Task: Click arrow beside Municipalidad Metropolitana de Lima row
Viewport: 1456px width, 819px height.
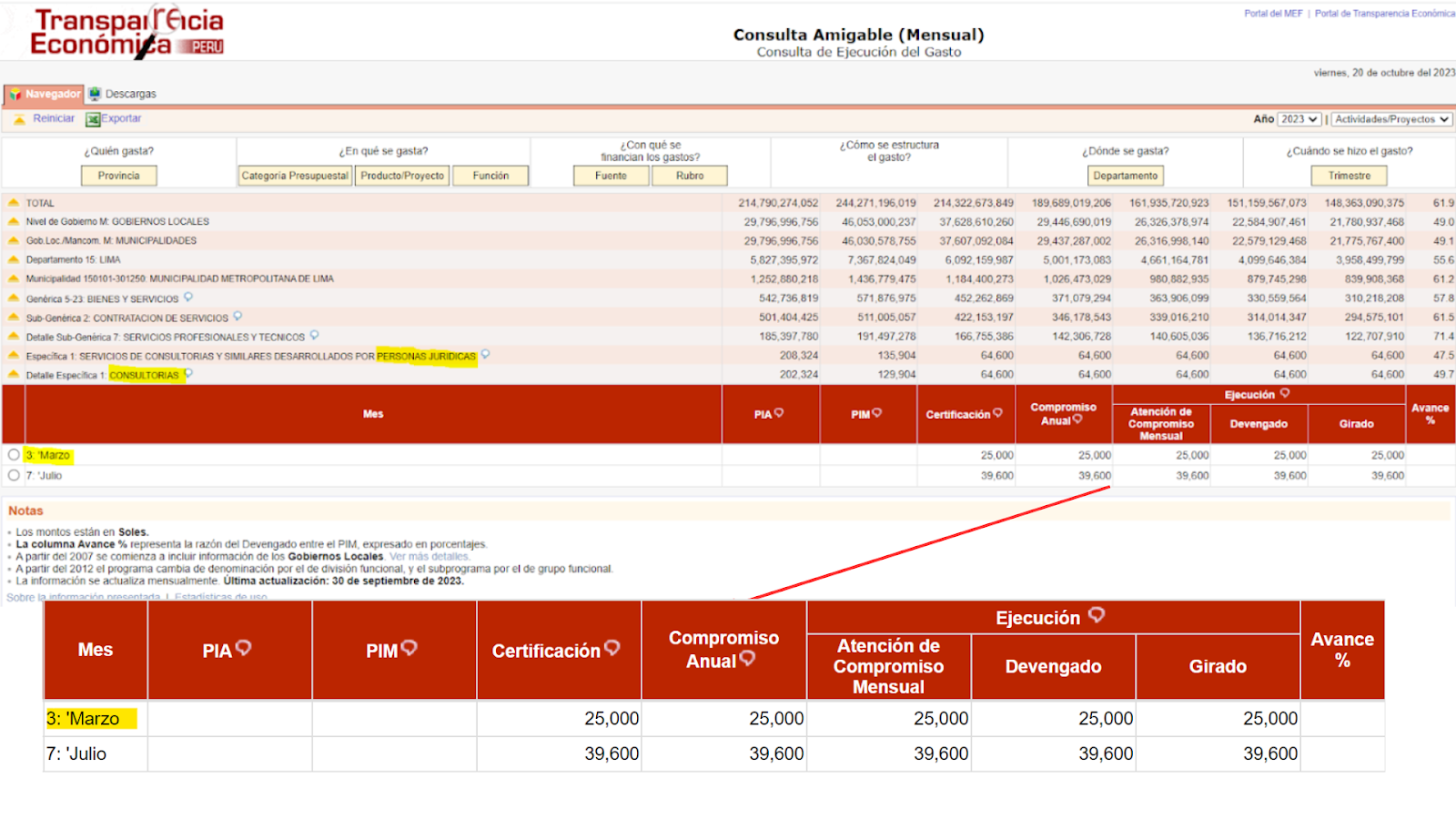Action: pos(14,278)
